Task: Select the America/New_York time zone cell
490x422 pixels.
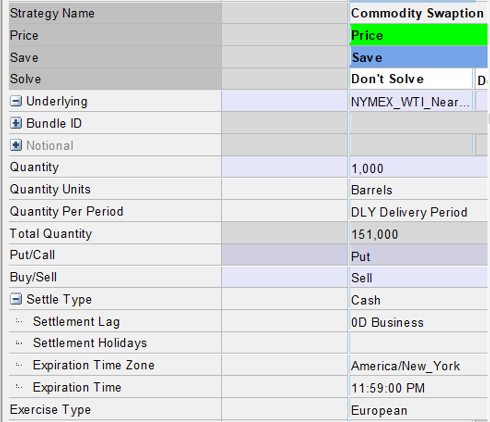Action: [419, 365]
